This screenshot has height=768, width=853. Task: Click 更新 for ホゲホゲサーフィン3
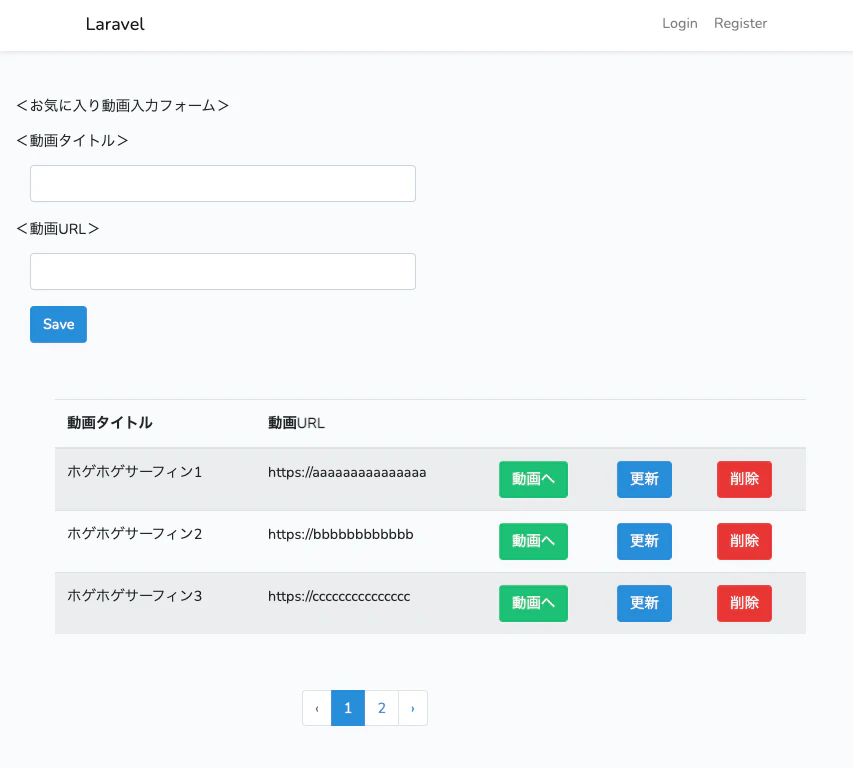pos(644,603)
